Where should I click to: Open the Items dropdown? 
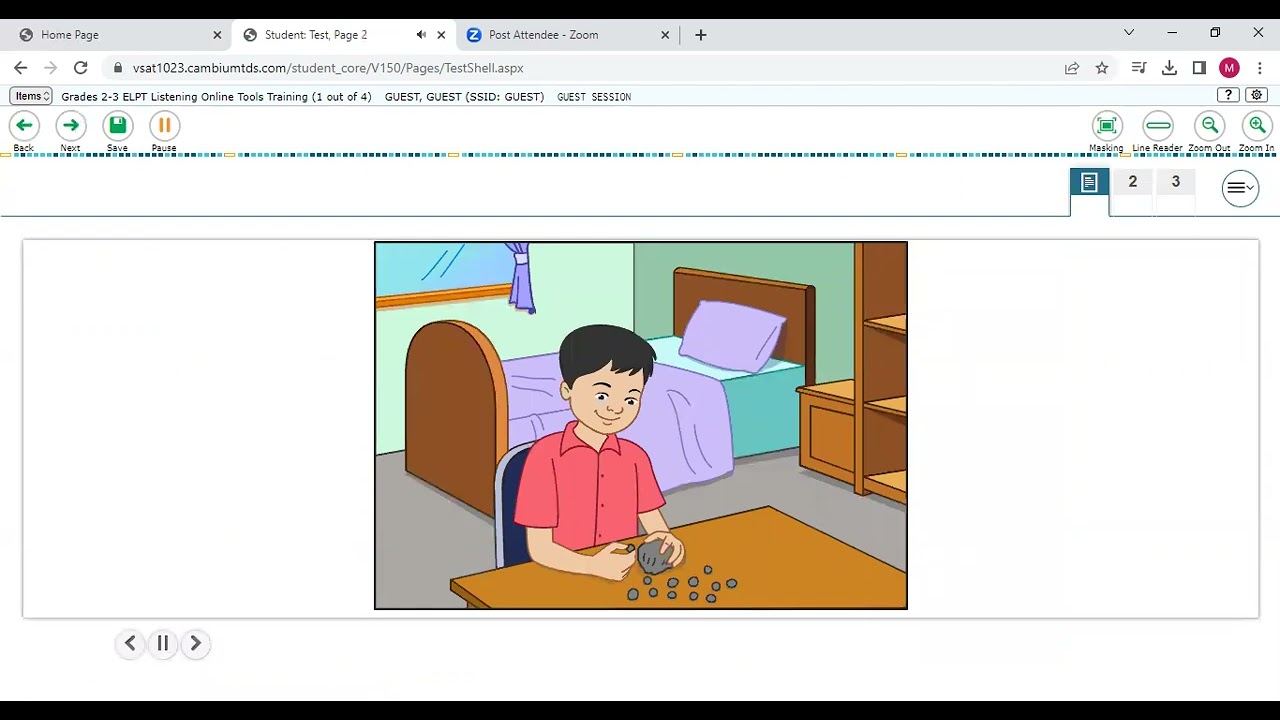pos(31,96)
